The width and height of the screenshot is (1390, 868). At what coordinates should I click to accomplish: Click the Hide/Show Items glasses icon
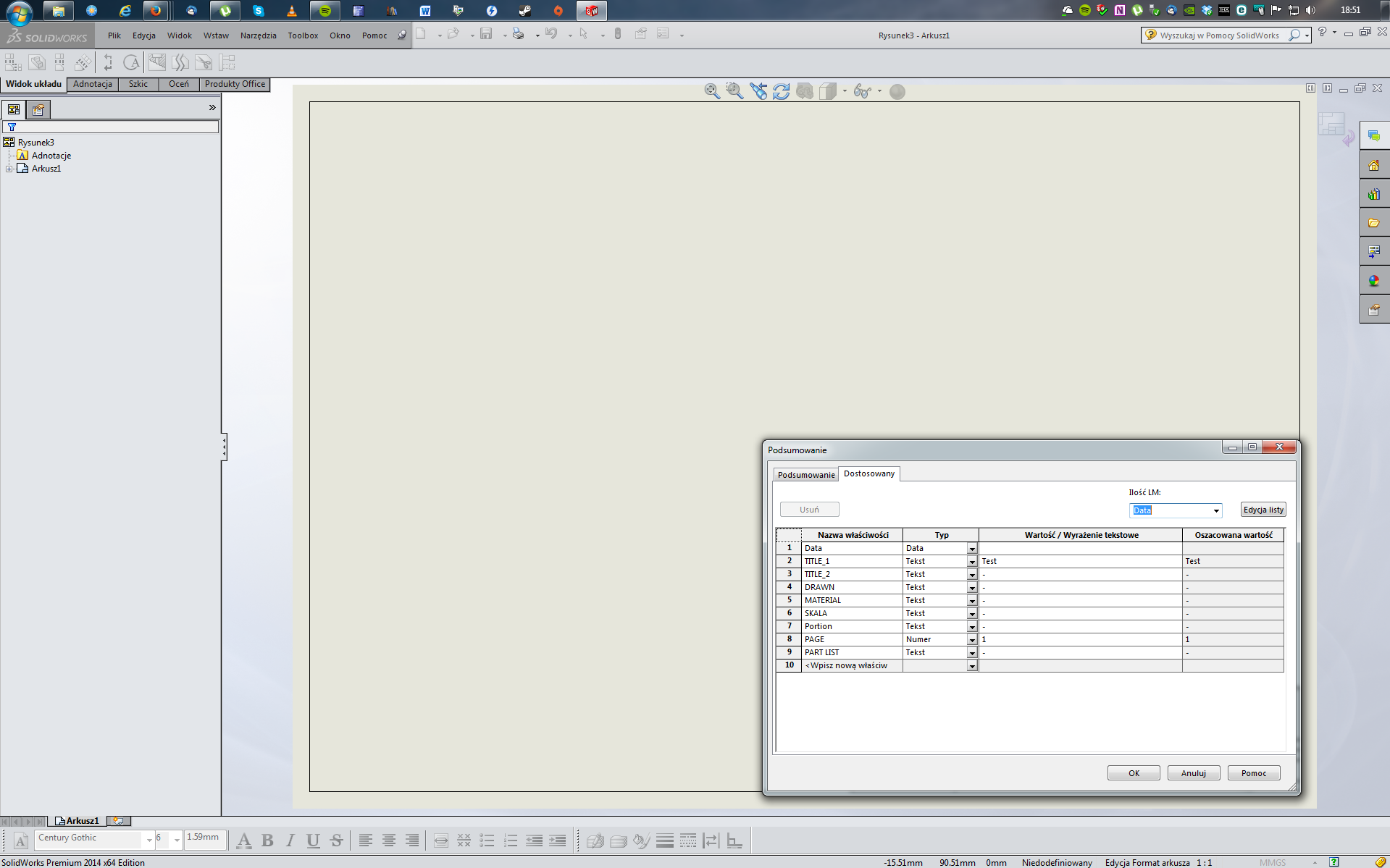click(862, 91)
